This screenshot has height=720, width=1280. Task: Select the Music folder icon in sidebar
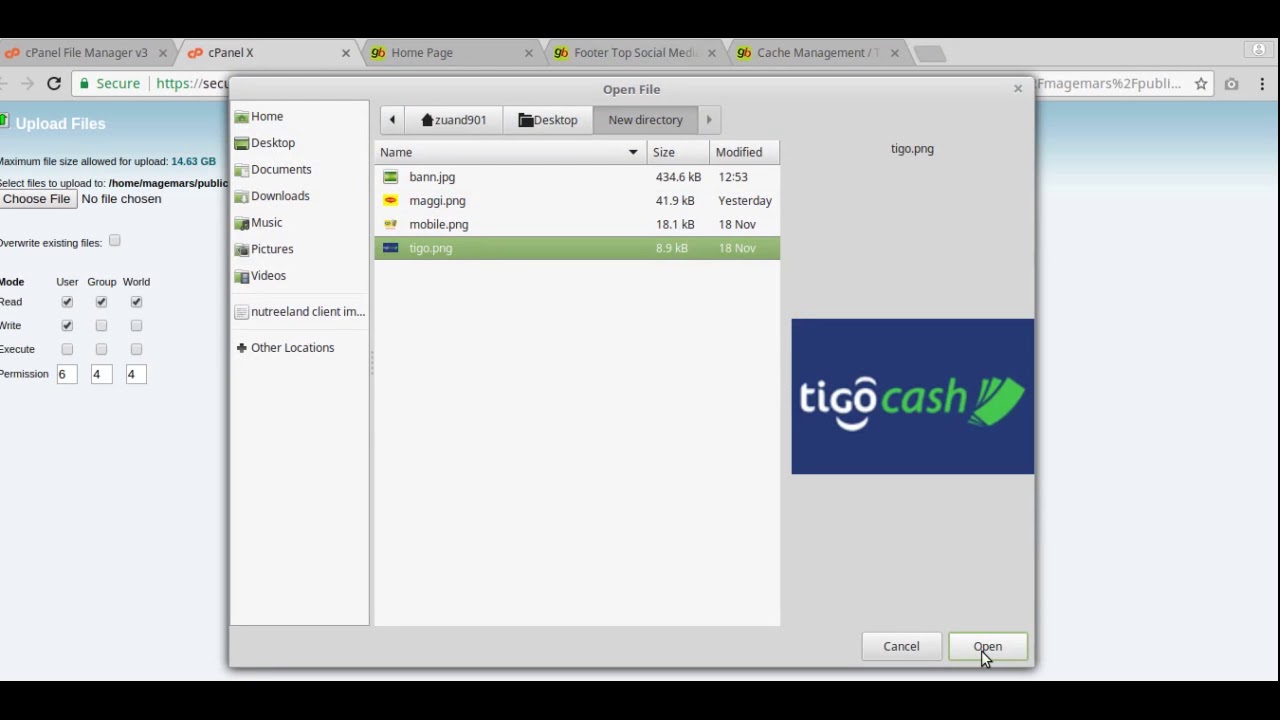click(242, 222)
